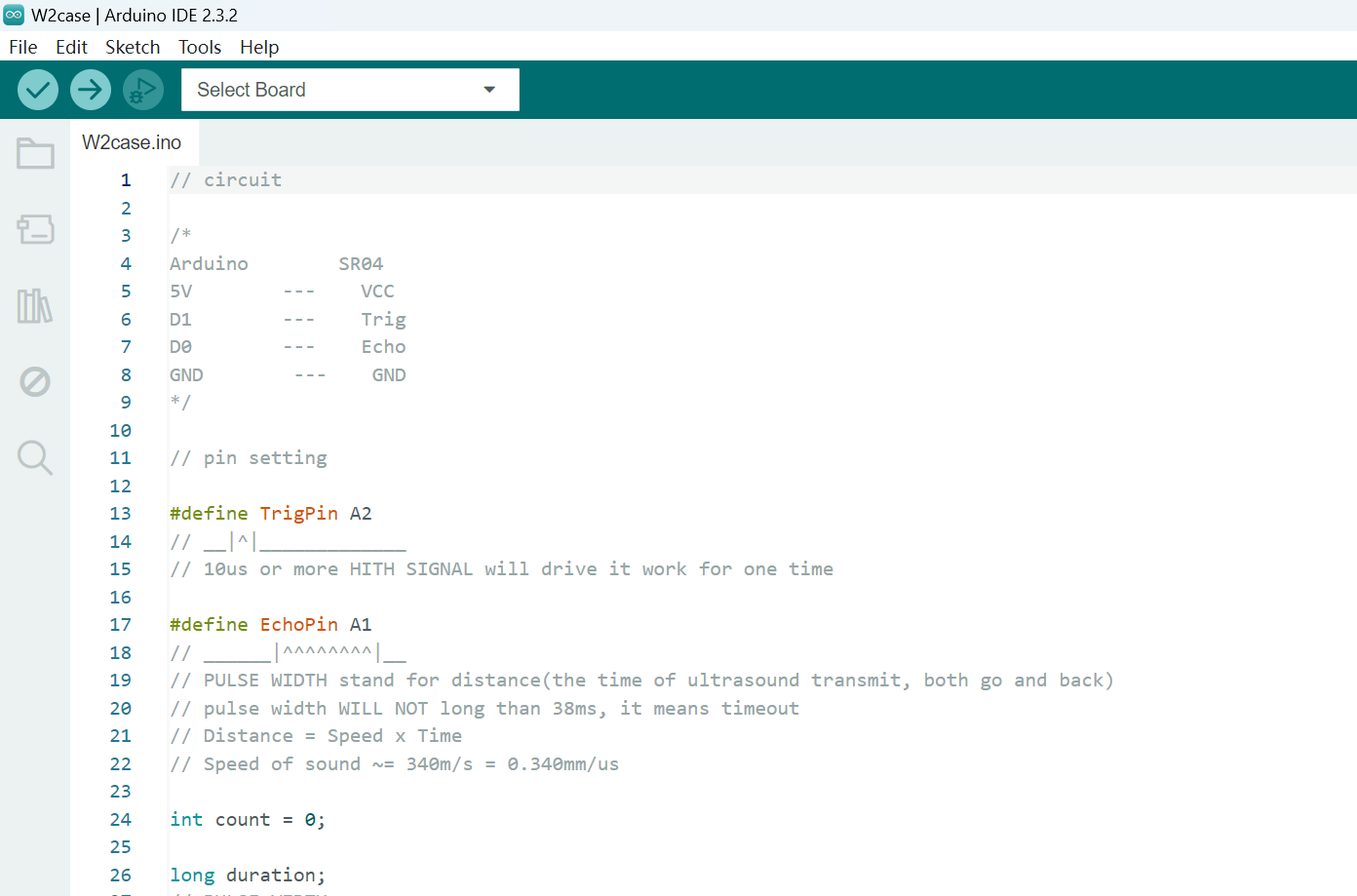Upload the sketch with the arrow button
The height and width of the screenshot is (896, 1357).
pyautogui.click(x=91, y=90)
